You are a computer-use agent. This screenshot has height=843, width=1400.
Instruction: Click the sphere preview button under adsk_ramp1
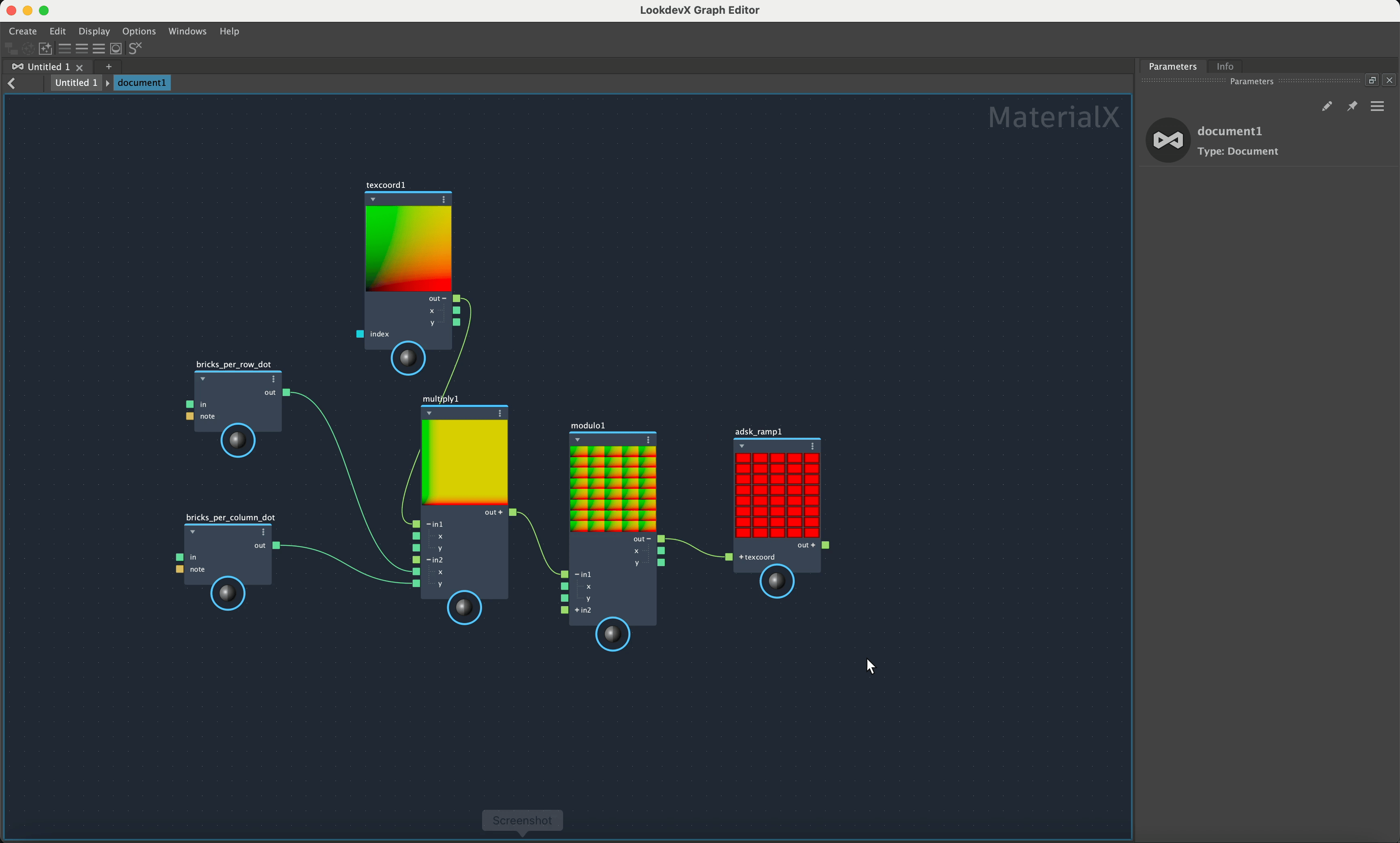(777, 581)
